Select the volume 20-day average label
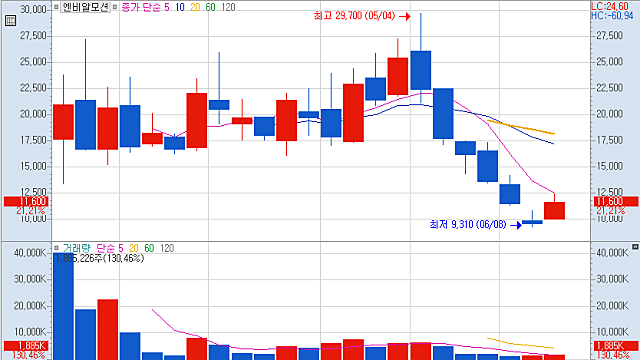 click(133, 248)
